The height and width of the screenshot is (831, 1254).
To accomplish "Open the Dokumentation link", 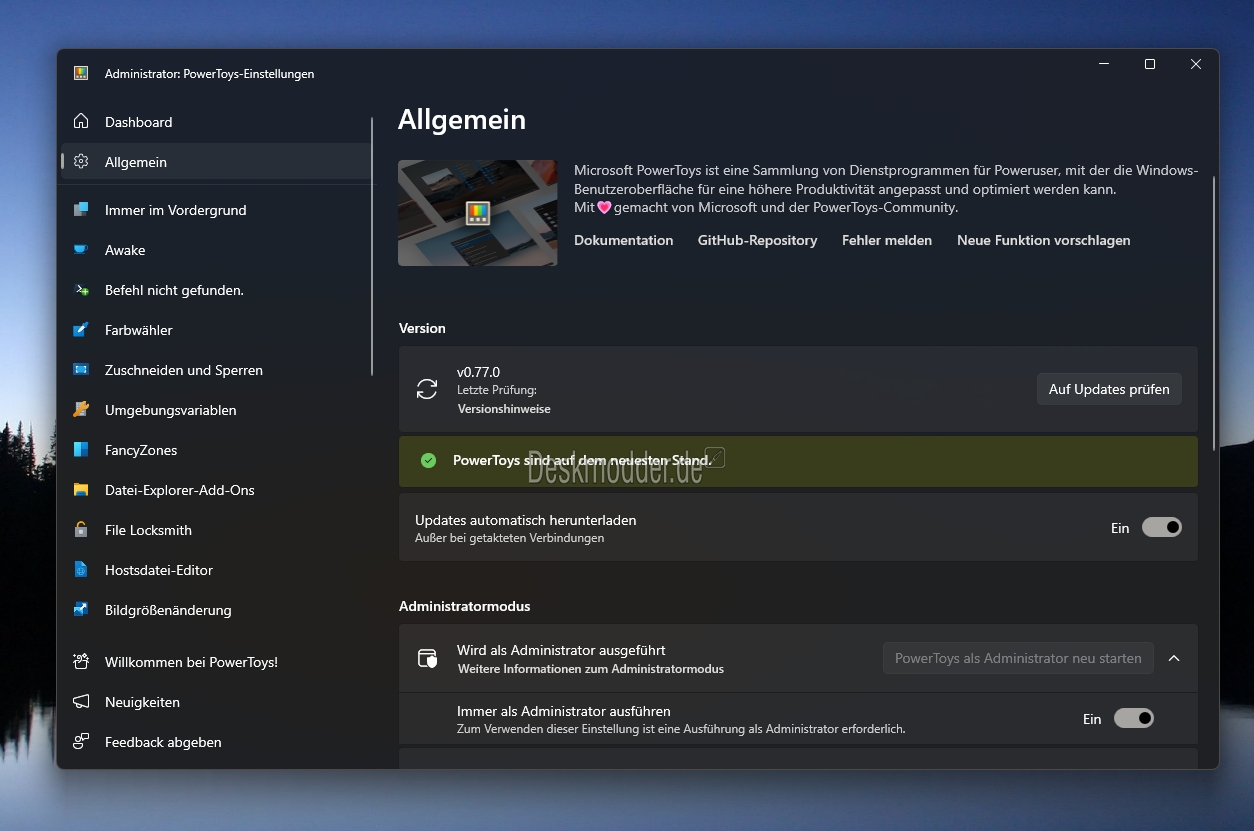I will (x=623, y=240).
